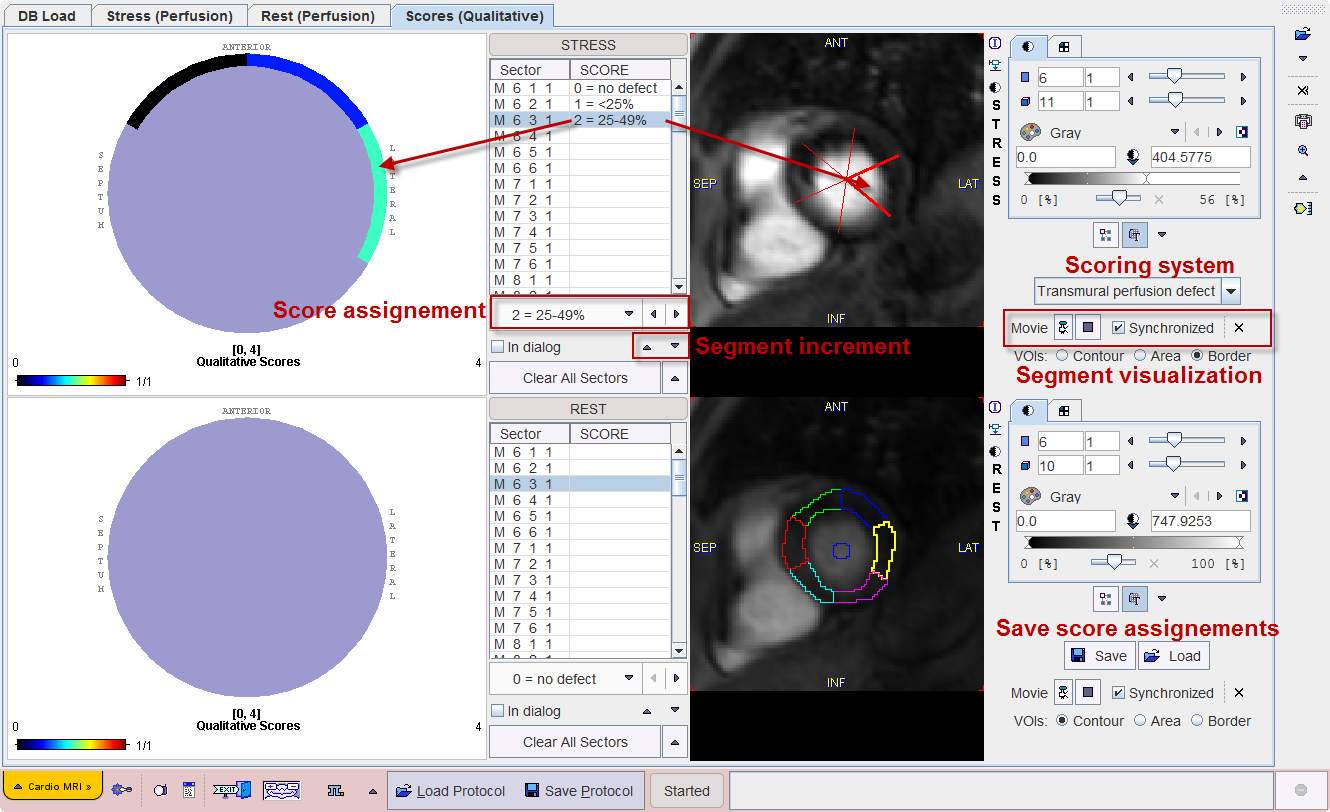Click the printer/report icon in right sidebar

[x=1302, y=121]
